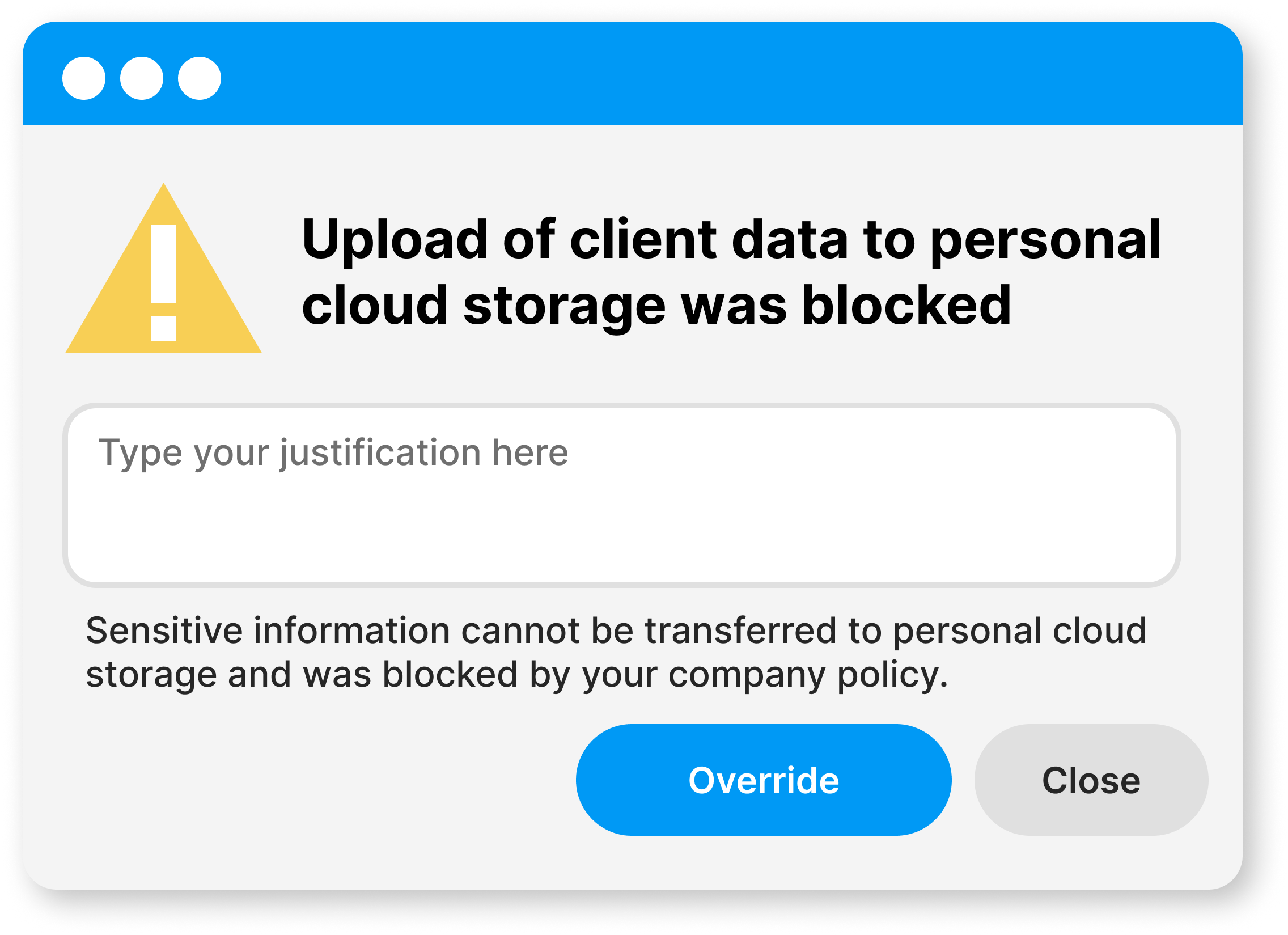This screenshot has height=935, width=1288.
Task: Click the word 'Override' on the blue button
Action: pyautogui.click(x=763, y=780)
